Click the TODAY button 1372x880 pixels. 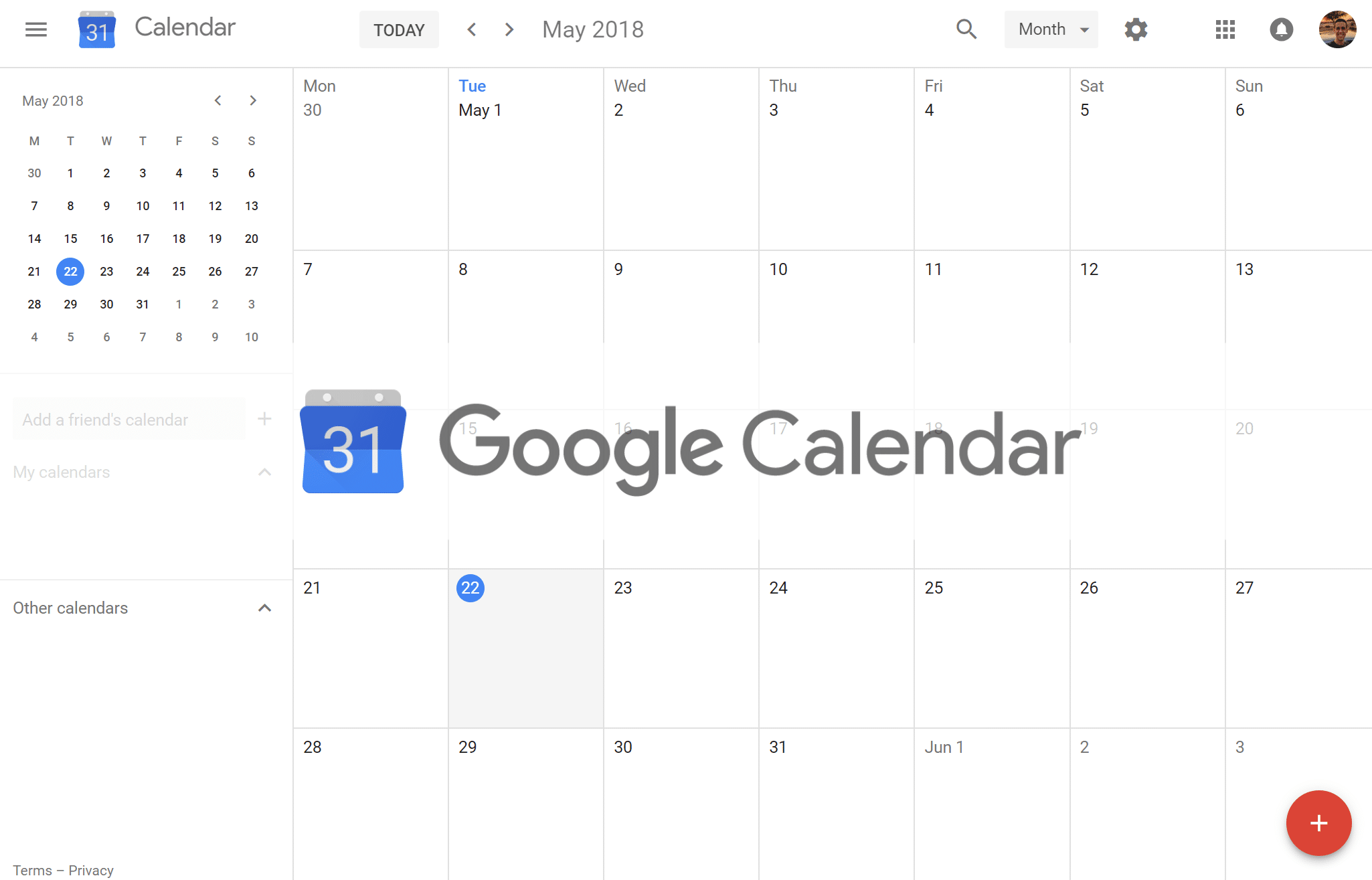pyautogui.click(x=397, y=29)
